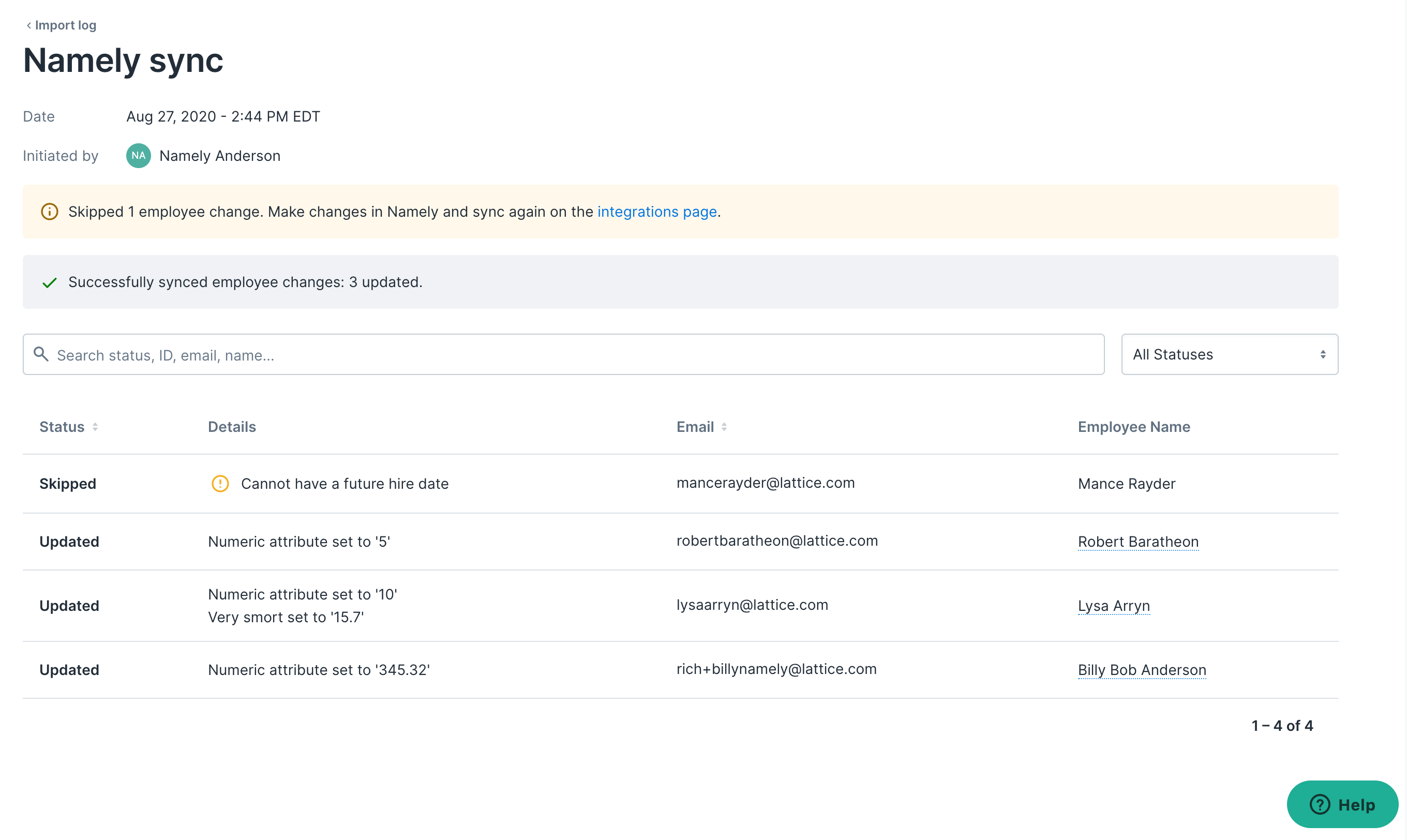Screen dimensions: 1407x840
Task: Open the All Statuses dropdown
Action: coord(1229,354)
